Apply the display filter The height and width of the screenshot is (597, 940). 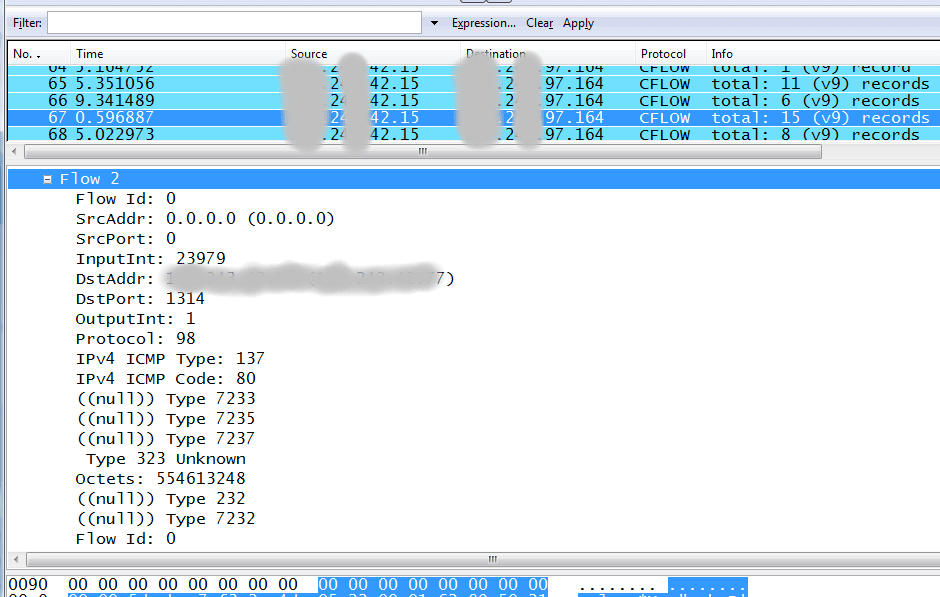click(578, 23)
